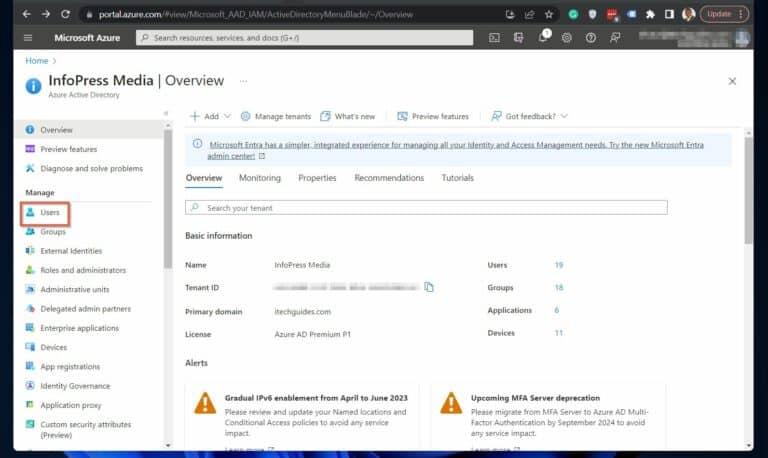Click the Enterprise applications sidebar icon
This screenshot has width=768, height=458.
[x=30, y=328]
